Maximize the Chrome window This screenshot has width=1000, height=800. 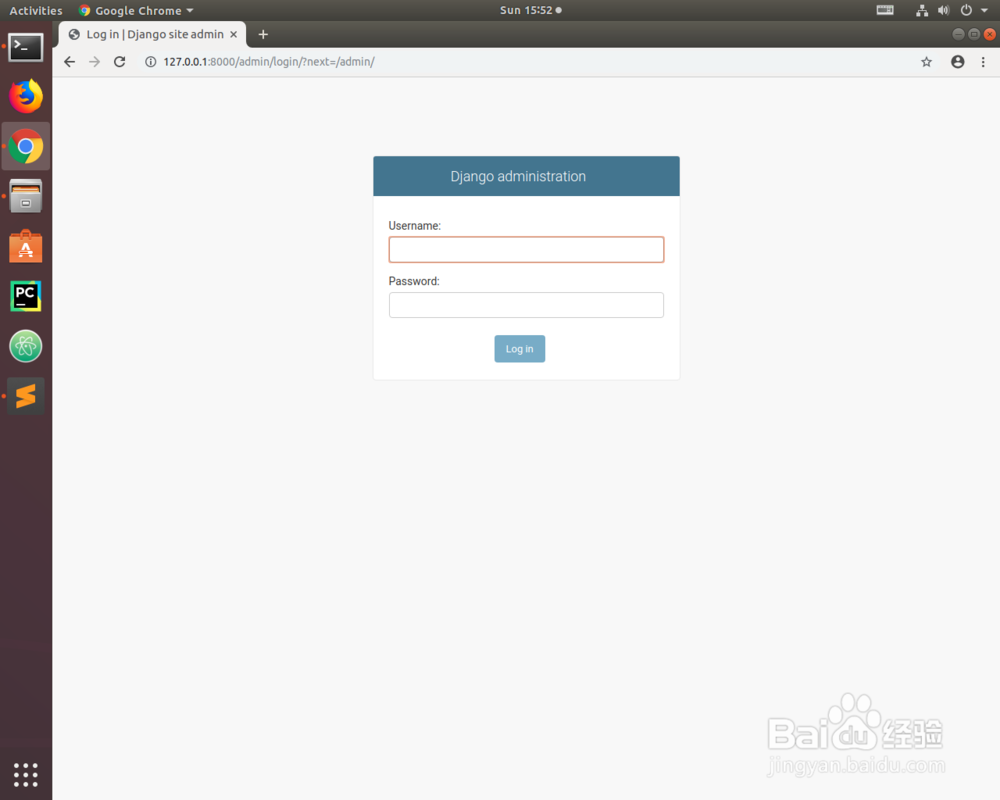974,34
